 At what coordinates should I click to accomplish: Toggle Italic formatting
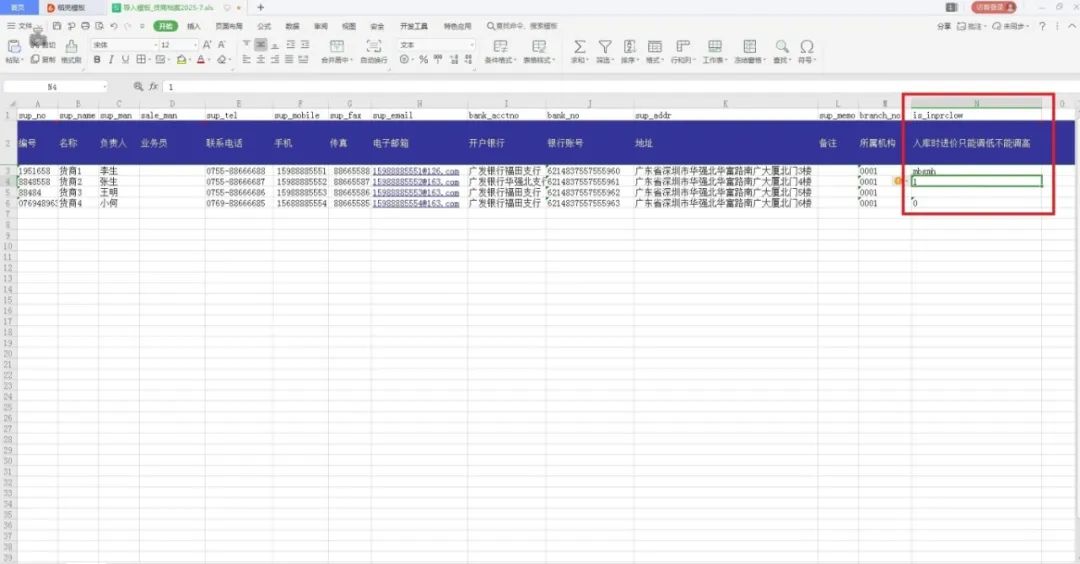[111, 60]
